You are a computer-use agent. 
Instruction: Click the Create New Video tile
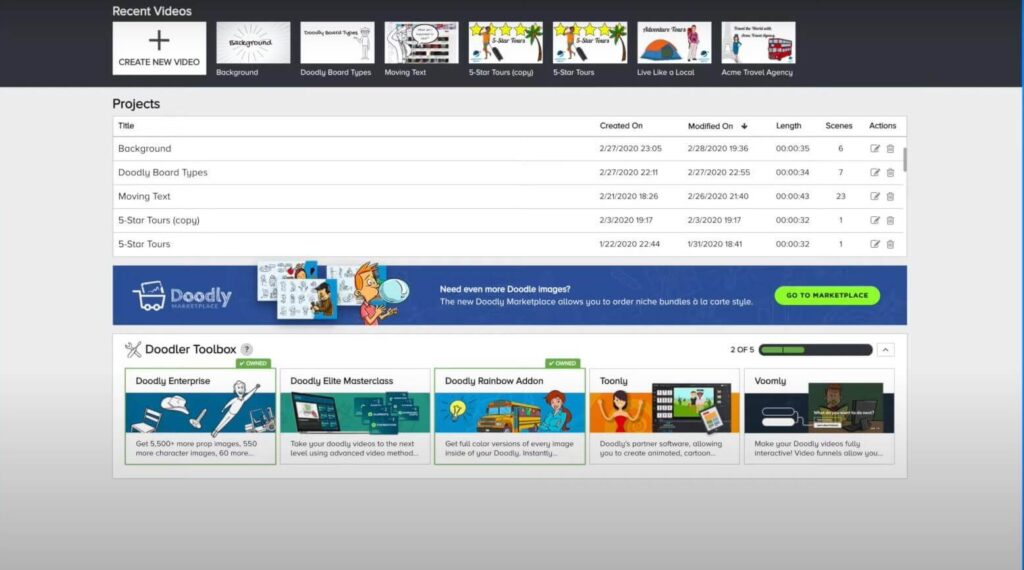pos(159,48)
